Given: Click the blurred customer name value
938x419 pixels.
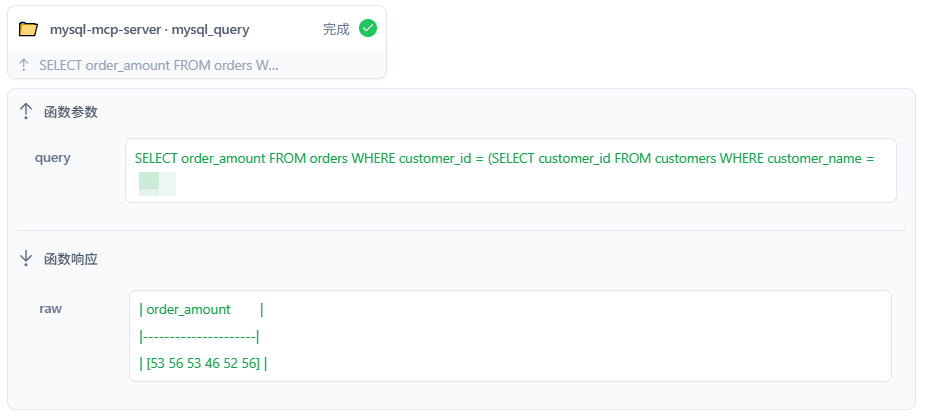Looking at the screenshot, I should 157,184.
